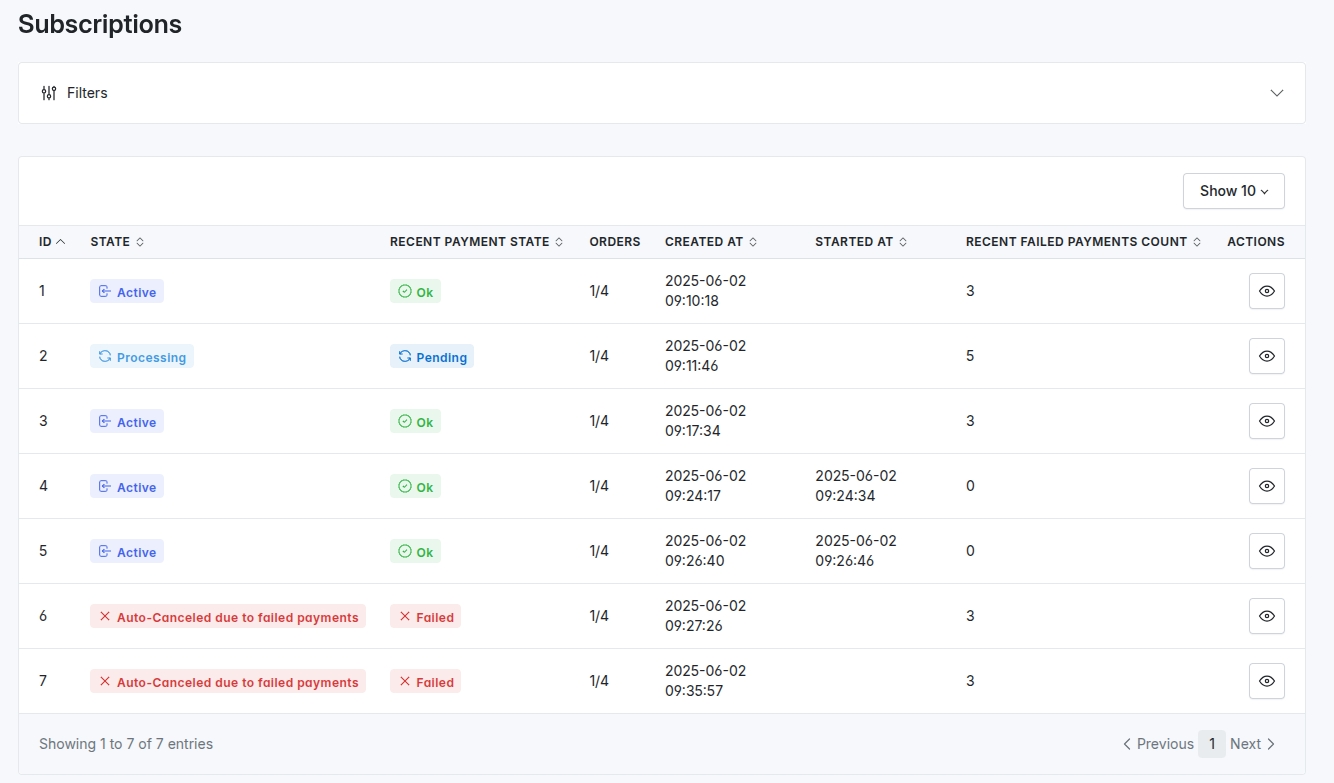Sort by State column header
The width and height of the screenshot is (1334, 783).
coord(117,242)
